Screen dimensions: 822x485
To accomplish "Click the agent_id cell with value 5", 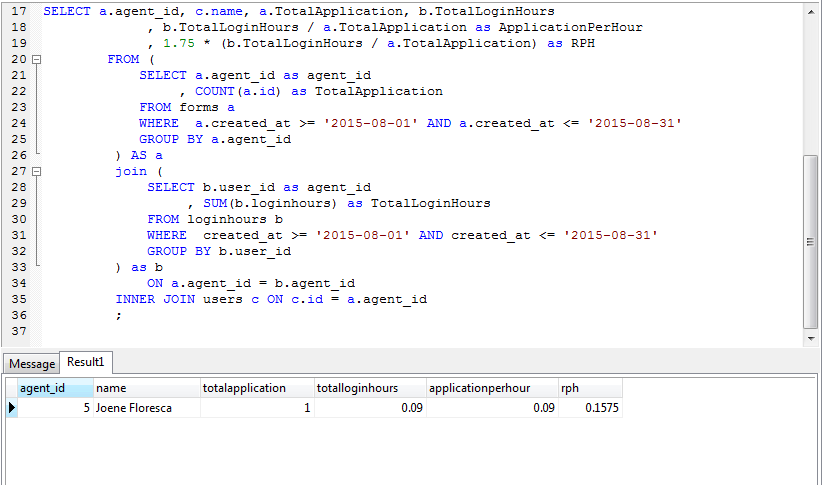I will 55,408.
